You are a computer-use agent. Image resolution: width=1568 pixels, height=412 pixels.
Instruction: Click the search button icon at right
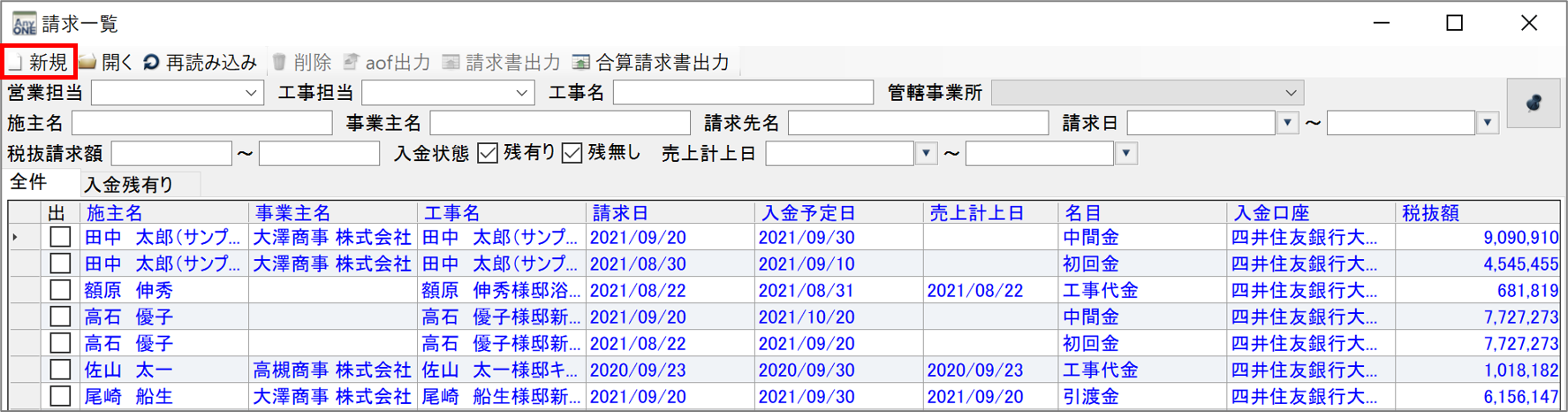[1533, 103]
